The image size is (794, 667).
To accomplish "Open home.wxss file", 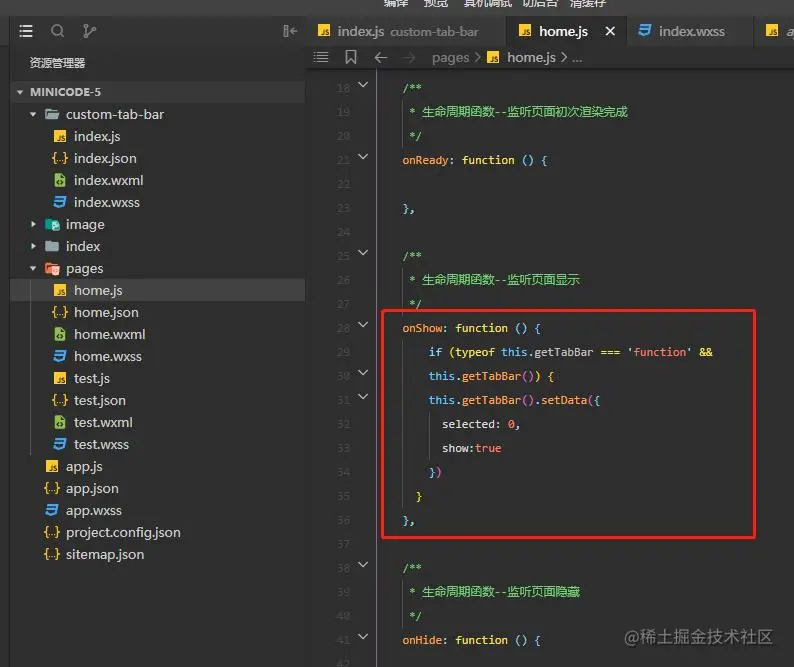I will tap(157, 357).
